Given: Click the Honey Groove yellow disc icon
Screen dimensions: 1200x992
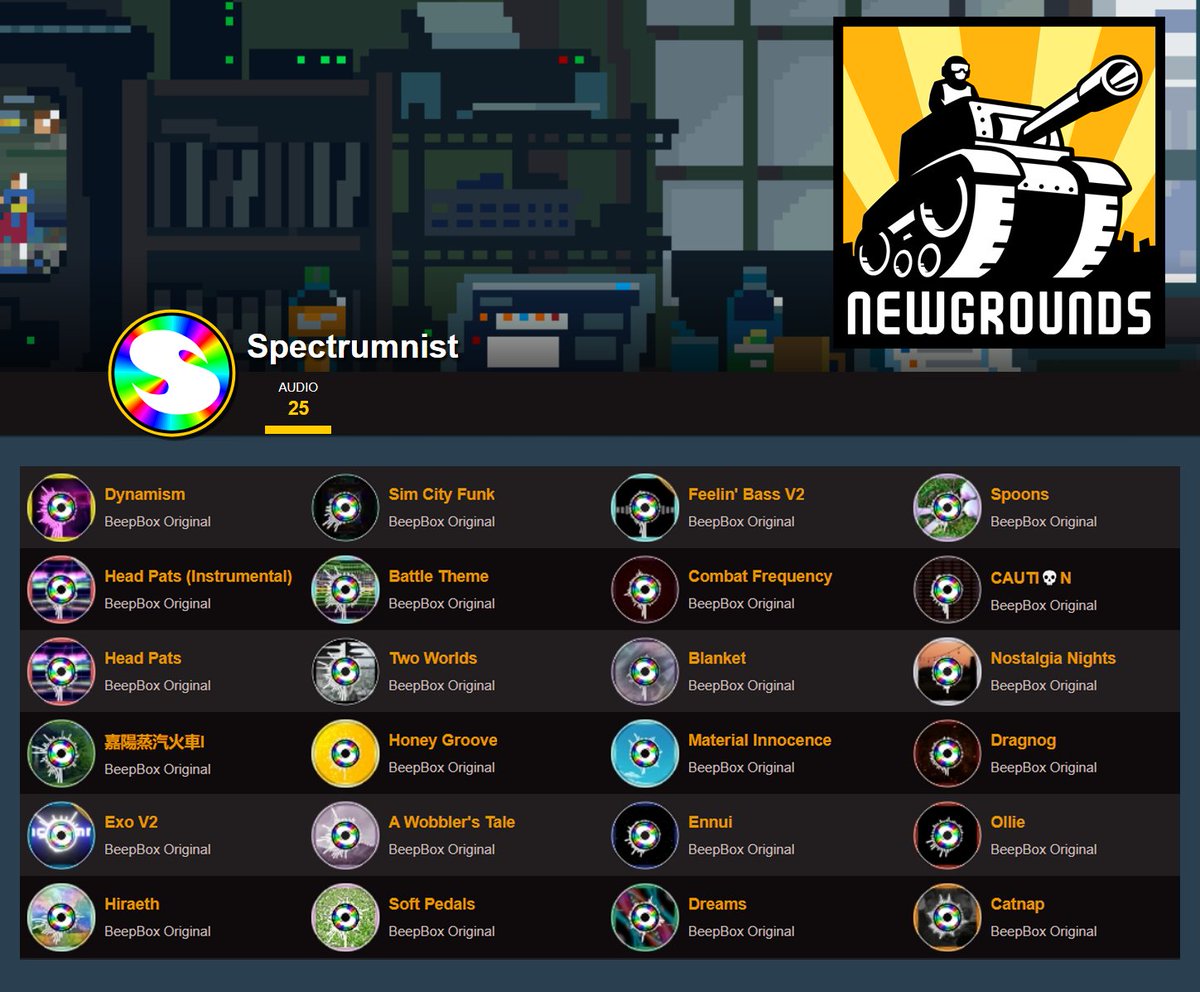Looking at the screenshot, I should click(345, 753).
